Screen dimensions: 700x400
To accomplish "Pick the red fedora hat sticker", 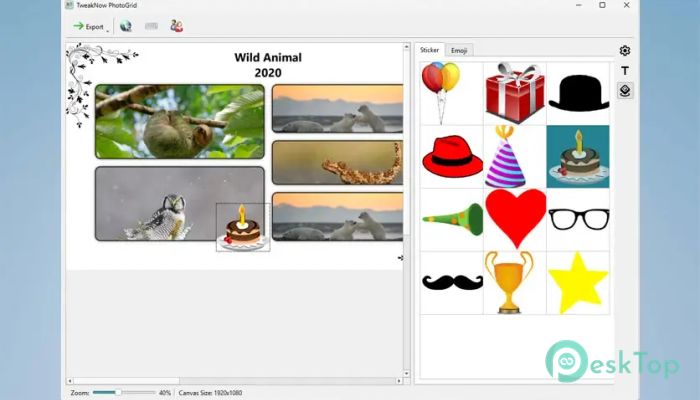I will 451,157.
